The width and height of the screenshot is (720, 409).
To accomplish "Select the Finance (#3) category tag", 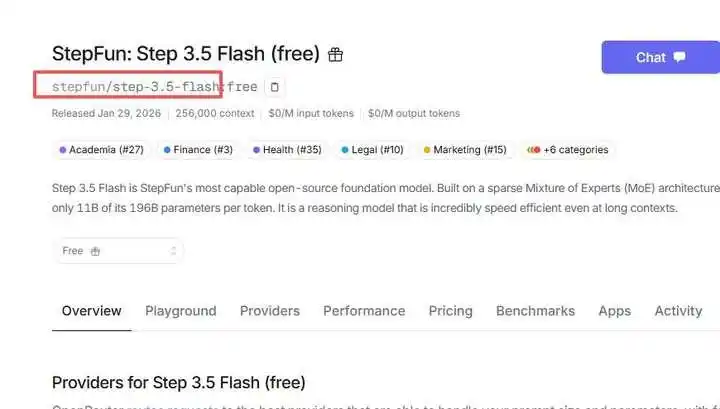I will click(197, 150).
